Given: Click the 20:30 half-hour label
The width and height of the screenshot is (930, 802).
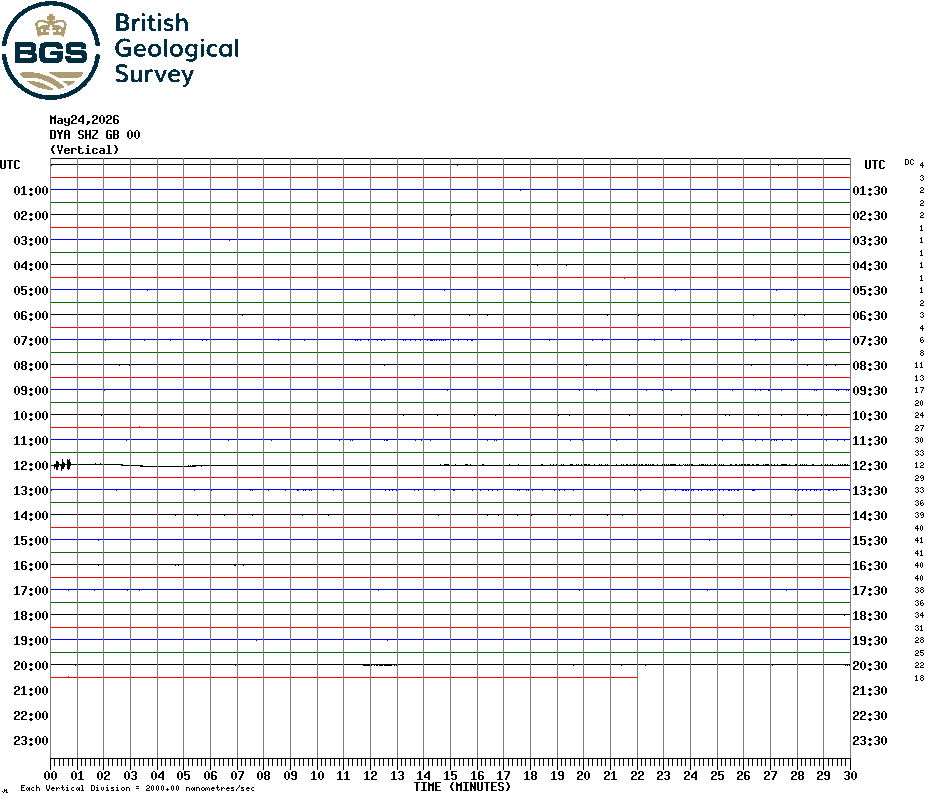Looking at the screenshot, I should (x=870, y=666).
